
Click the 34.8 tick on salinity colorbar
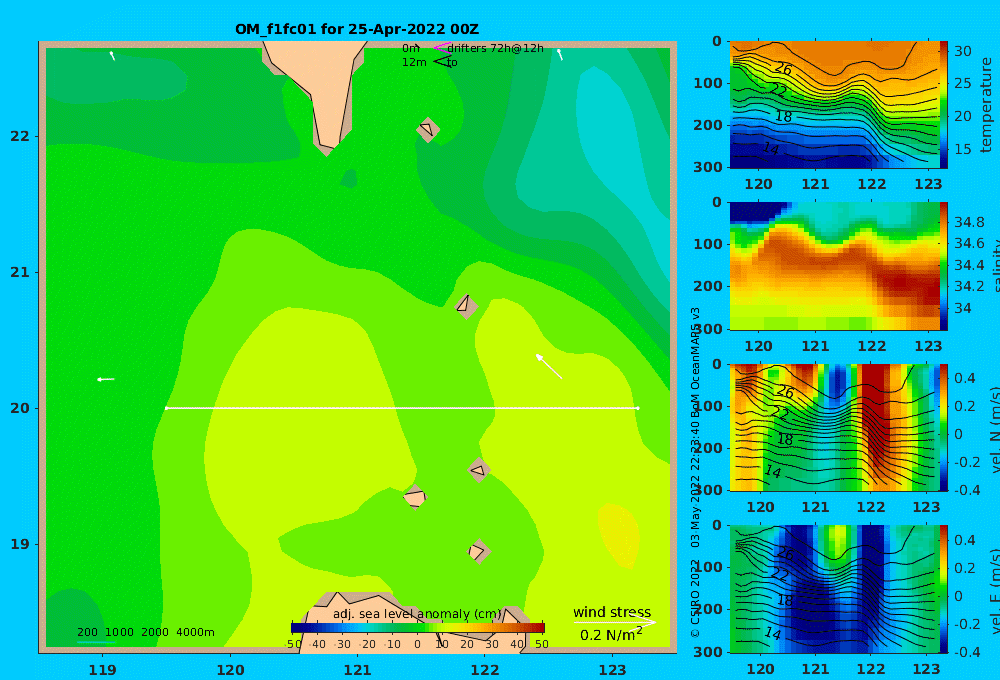point(969,222)
